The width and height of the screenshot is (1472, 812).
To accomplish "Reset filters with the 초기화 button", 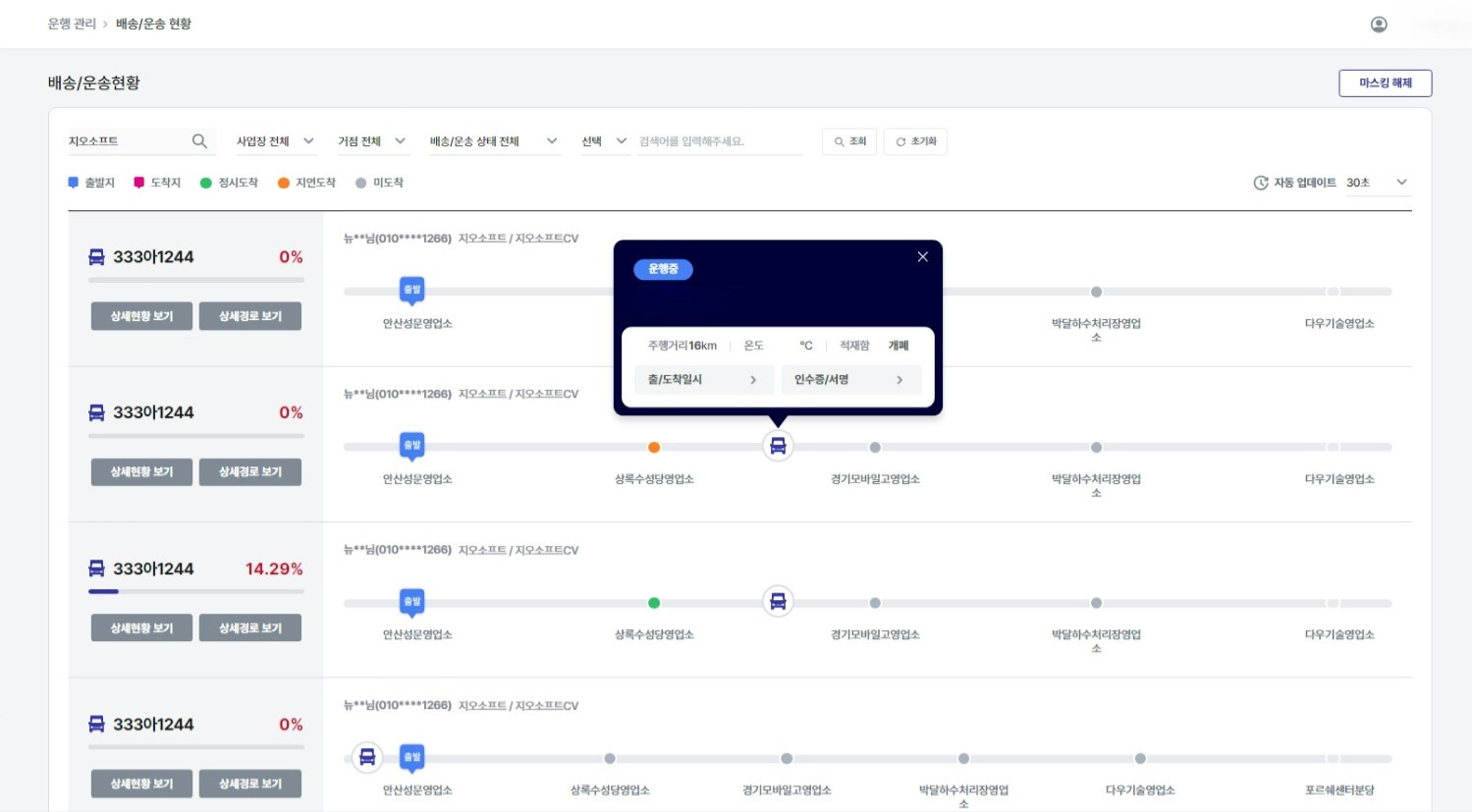I will click(915, 141).
